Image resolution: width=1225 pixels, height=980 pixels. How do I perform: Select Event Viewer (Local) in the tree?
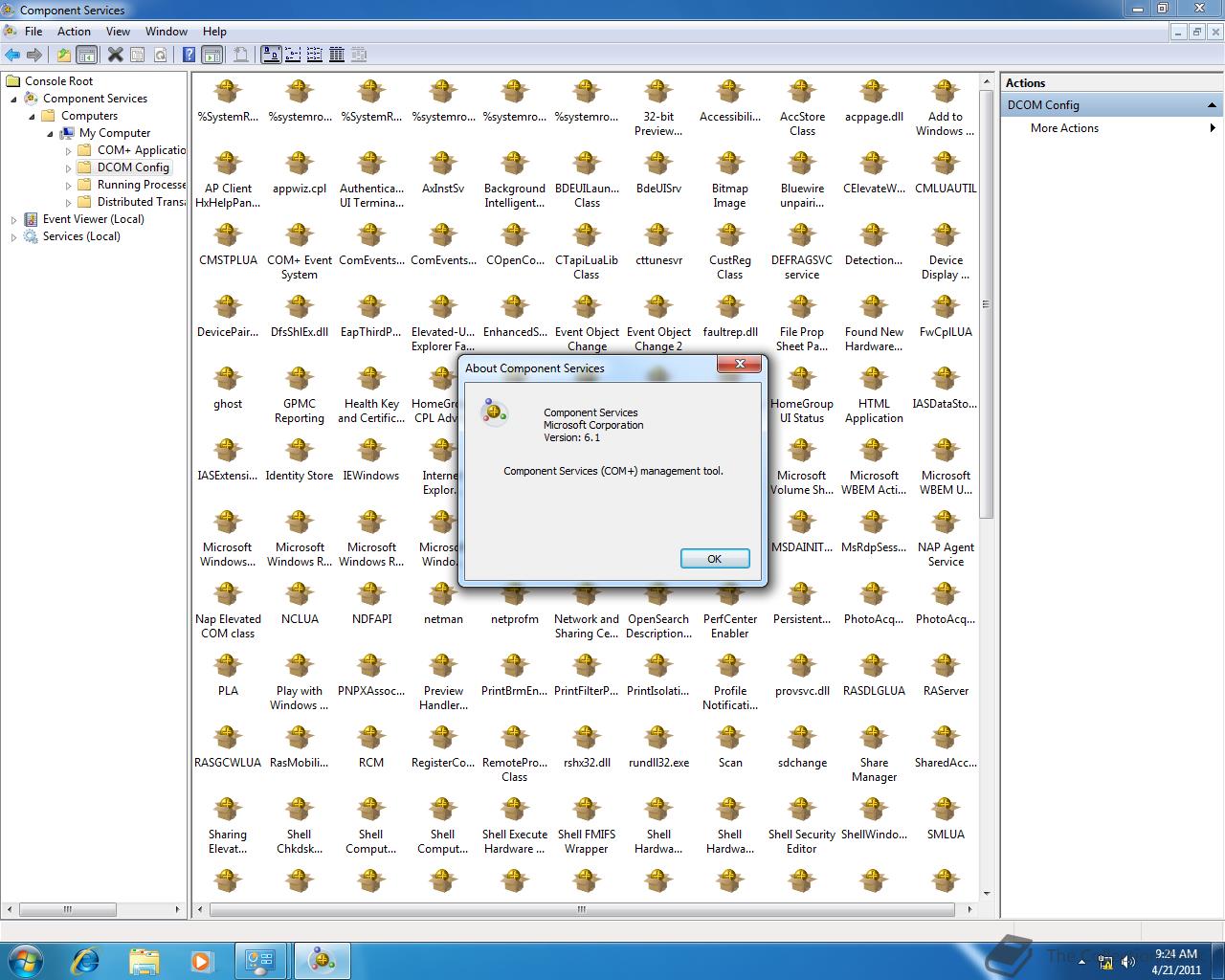pos(93,219)
